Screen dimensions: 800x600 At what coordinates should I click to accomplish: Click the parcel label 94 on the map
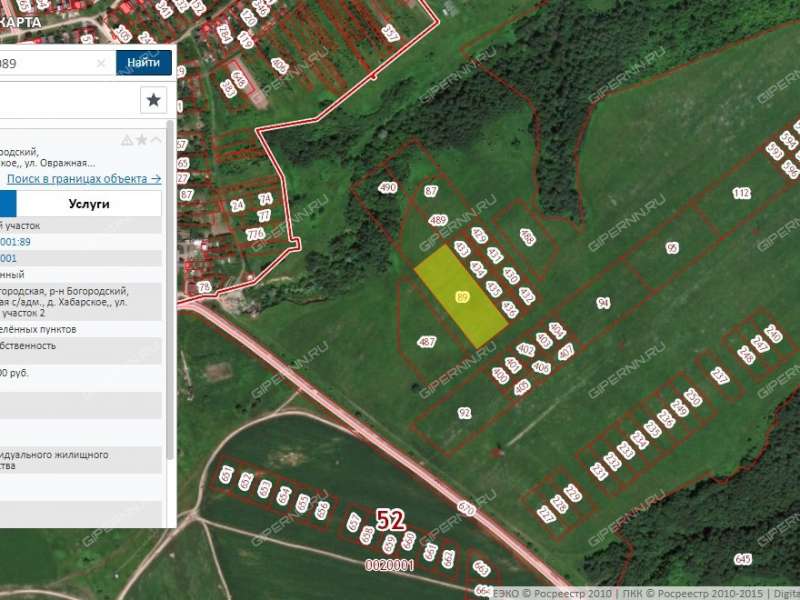tap(603, 302)
